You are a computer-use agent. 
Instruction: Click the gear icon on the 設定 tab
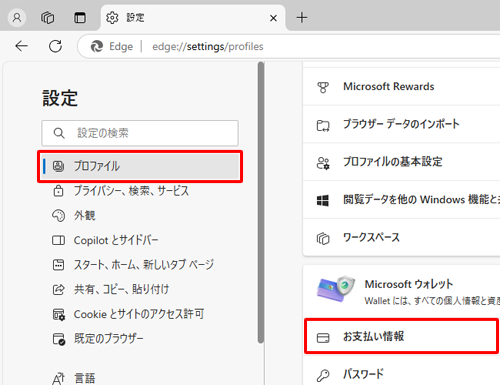(x=112, y=17)
